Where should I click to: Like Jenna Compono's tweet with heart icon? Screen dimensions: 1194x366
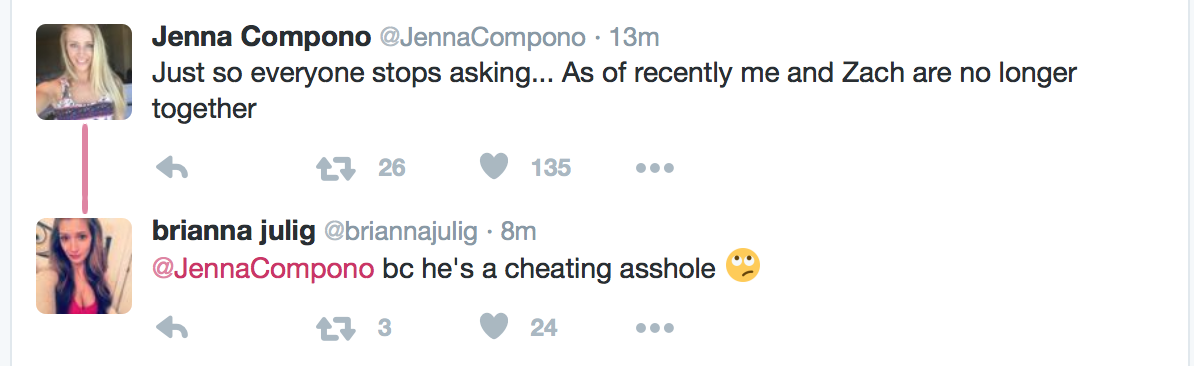[x=494, y=167]
